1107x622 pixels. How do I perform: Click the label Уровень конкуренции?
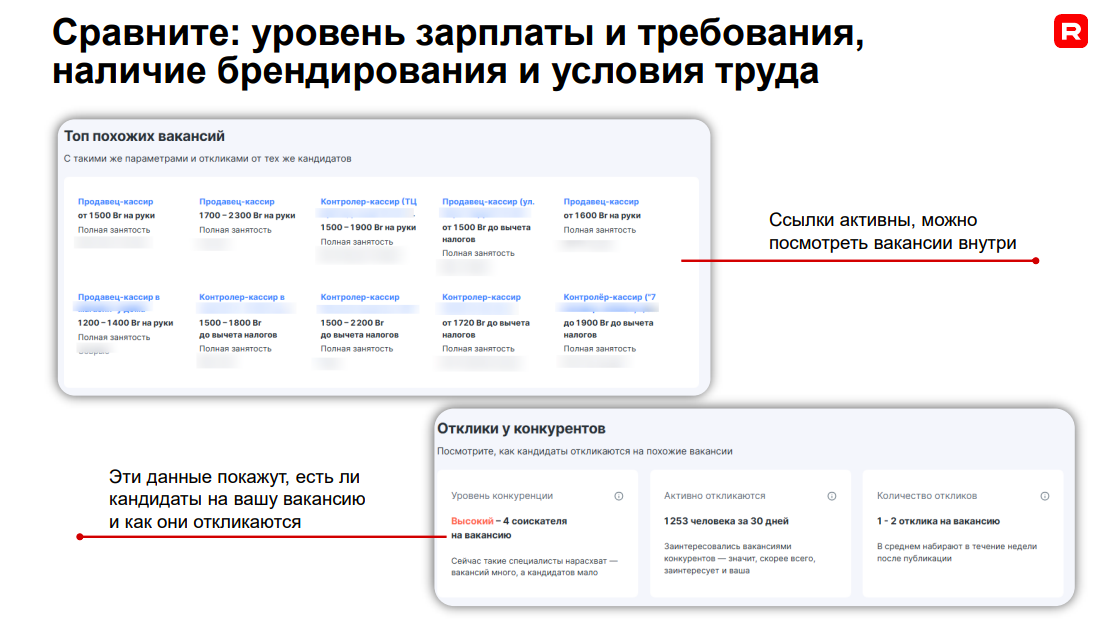[x=502, y=496]
